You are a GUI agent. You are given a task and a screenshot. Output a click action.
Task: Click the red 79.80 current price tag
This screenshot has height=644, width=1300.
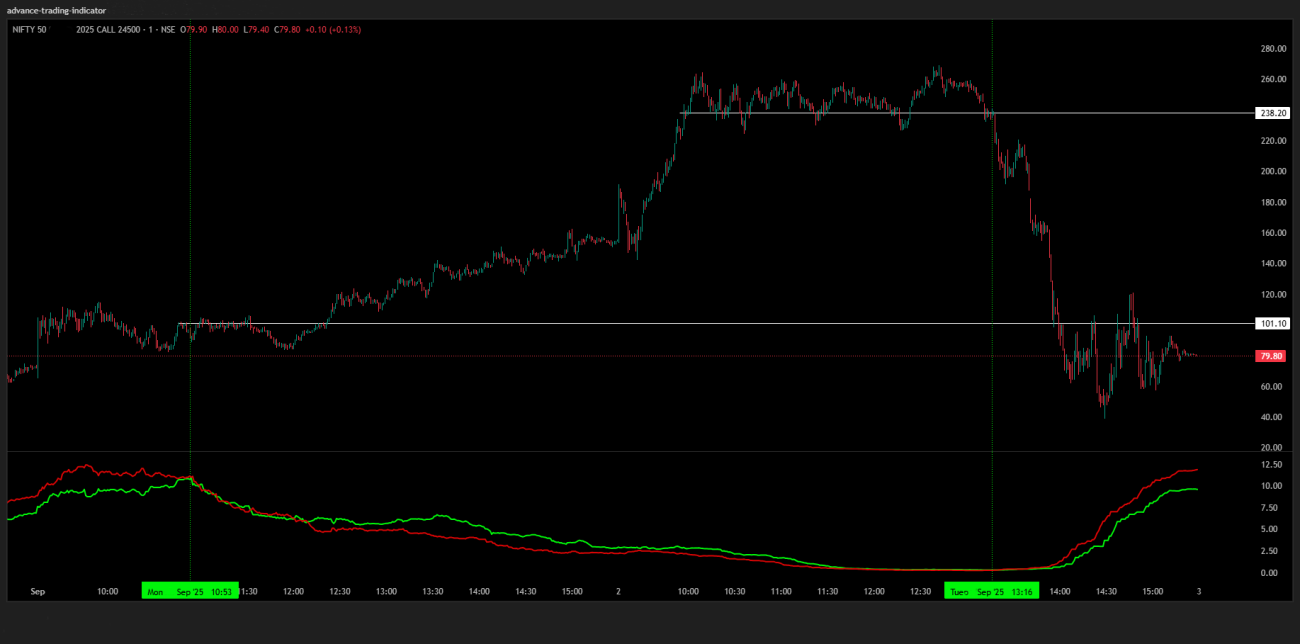[x=1271, y=356]
